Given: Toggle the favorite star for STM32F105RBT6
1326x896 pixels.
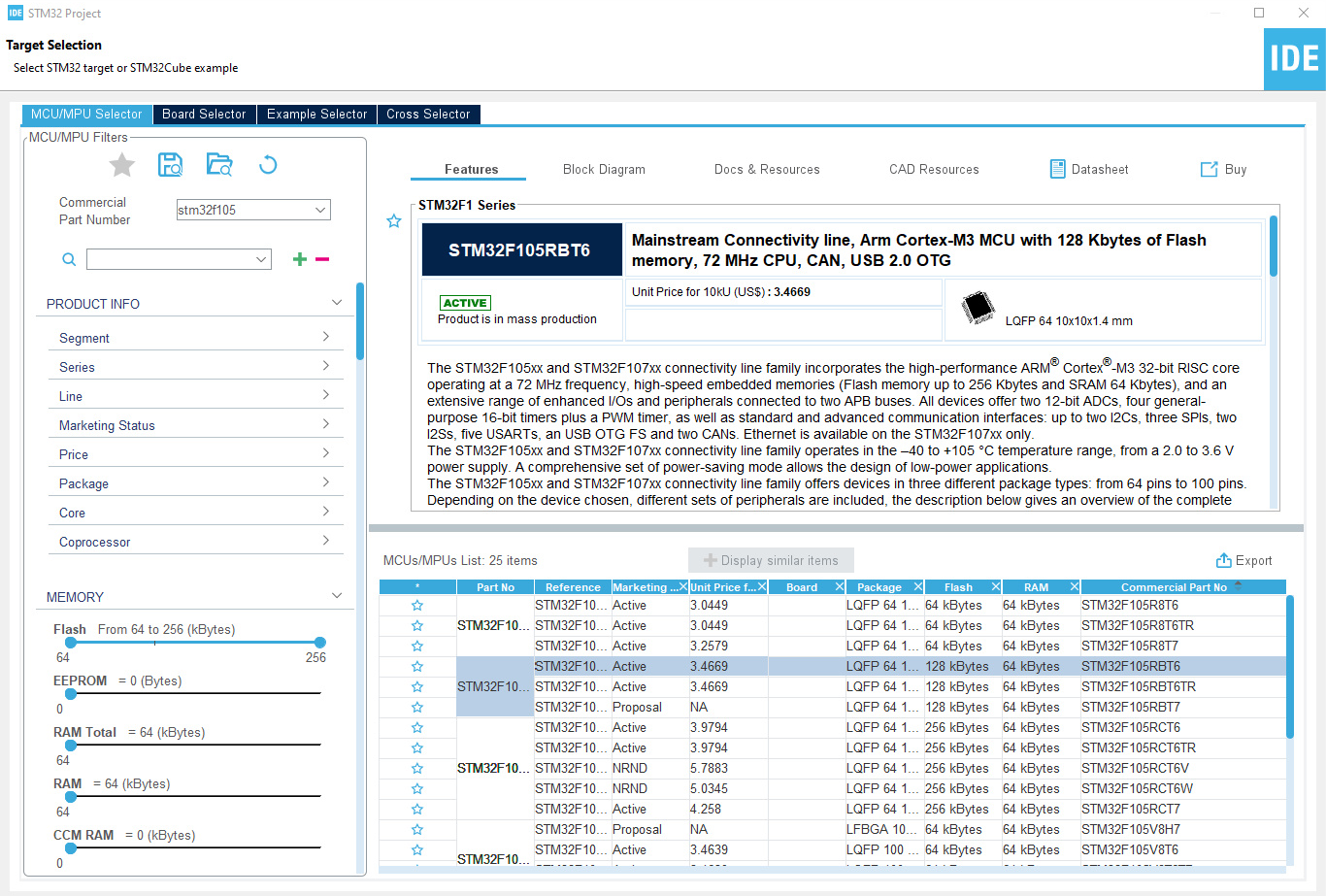Looking at the screenshot, I should (417, 667).
